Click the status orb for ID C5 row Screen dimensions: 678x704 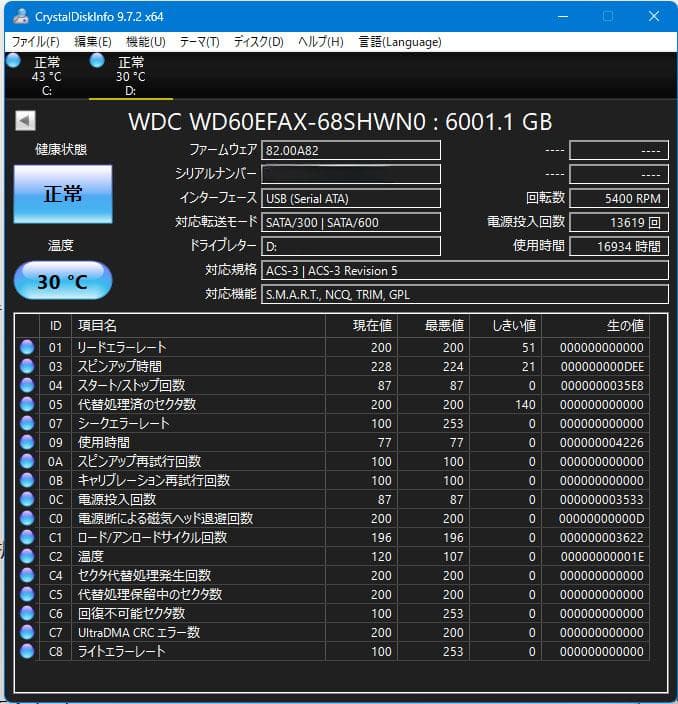(27, 594)
